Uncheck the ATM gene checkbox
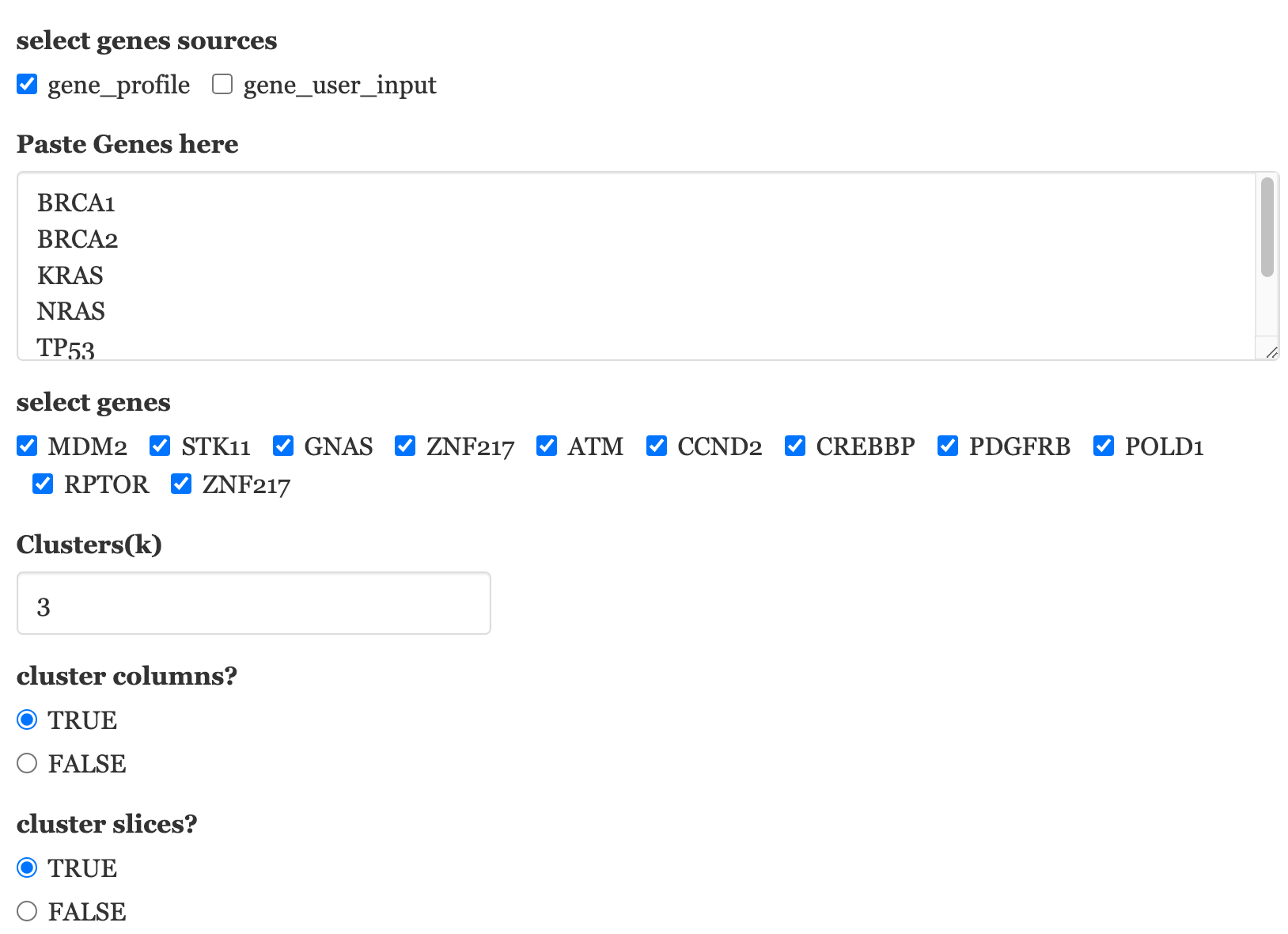This screenshot has width=1288, height=934. tap(547, 446)
